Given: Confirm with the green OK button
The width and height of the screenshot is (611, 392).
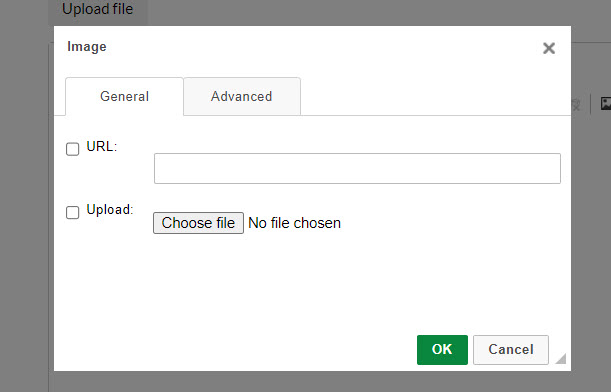Looking at the screenshot, I should (442, 350).
